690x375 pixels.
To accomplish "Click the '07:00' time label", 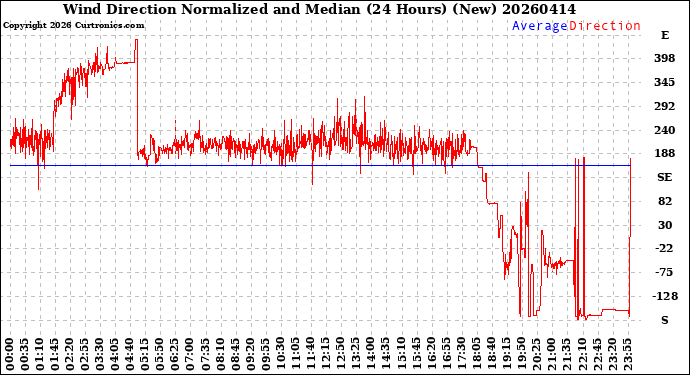I will 190,355.
